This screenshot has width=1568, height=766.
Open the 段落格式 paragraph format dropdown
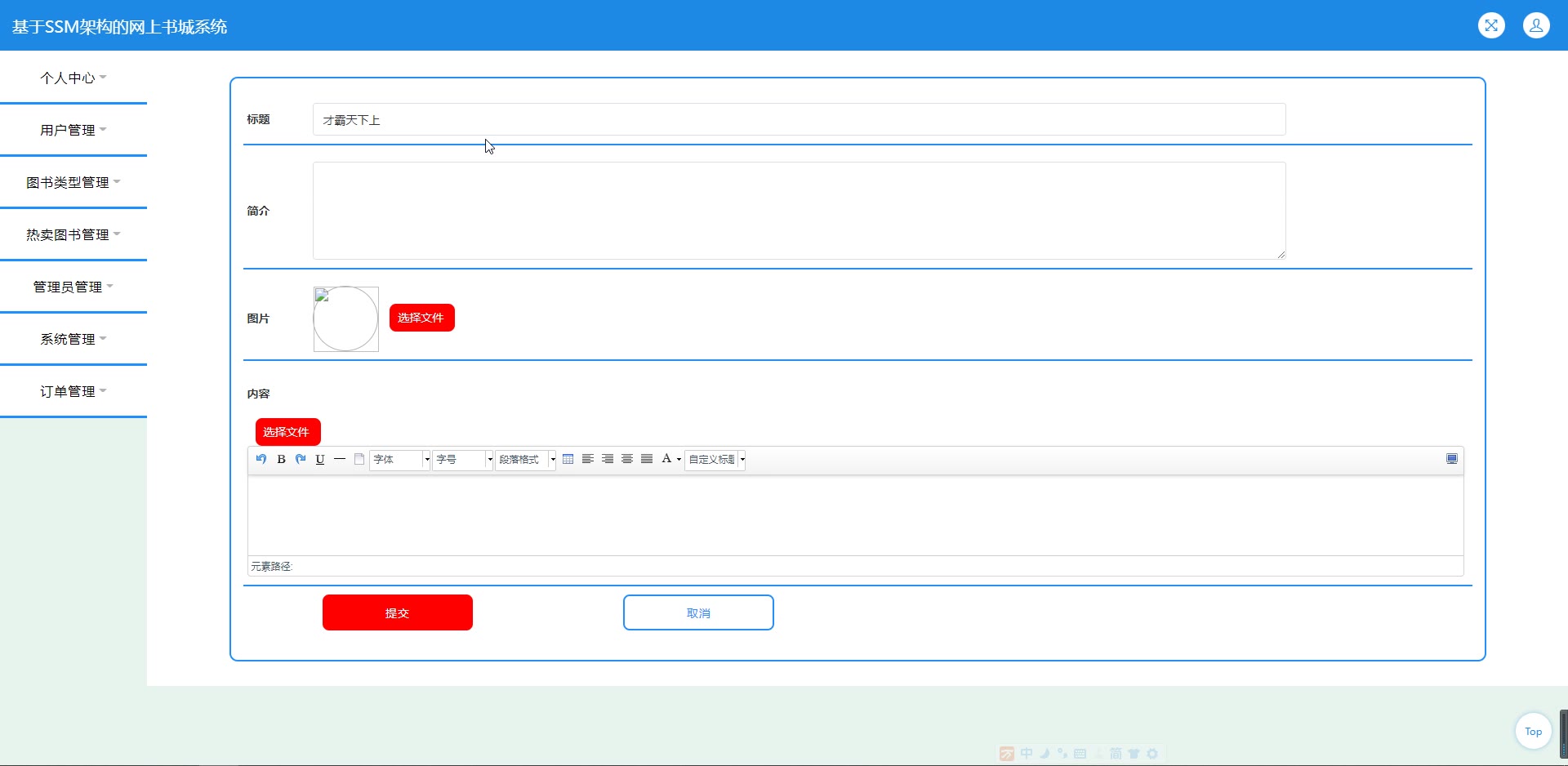pos(526,460)
